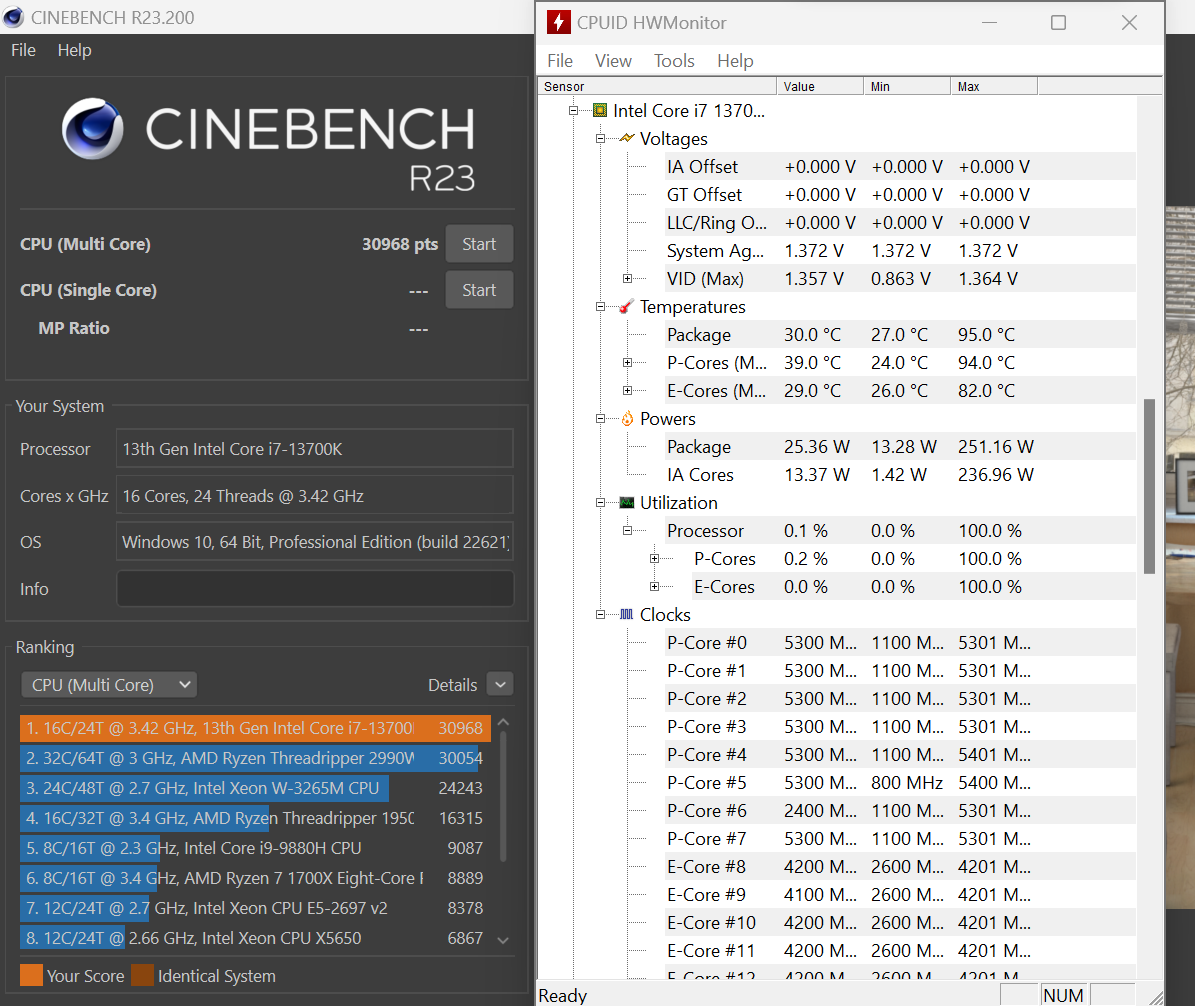
Task: Open the CPU (Multi Core) ranking dropdown
Action: coord(109,684)
